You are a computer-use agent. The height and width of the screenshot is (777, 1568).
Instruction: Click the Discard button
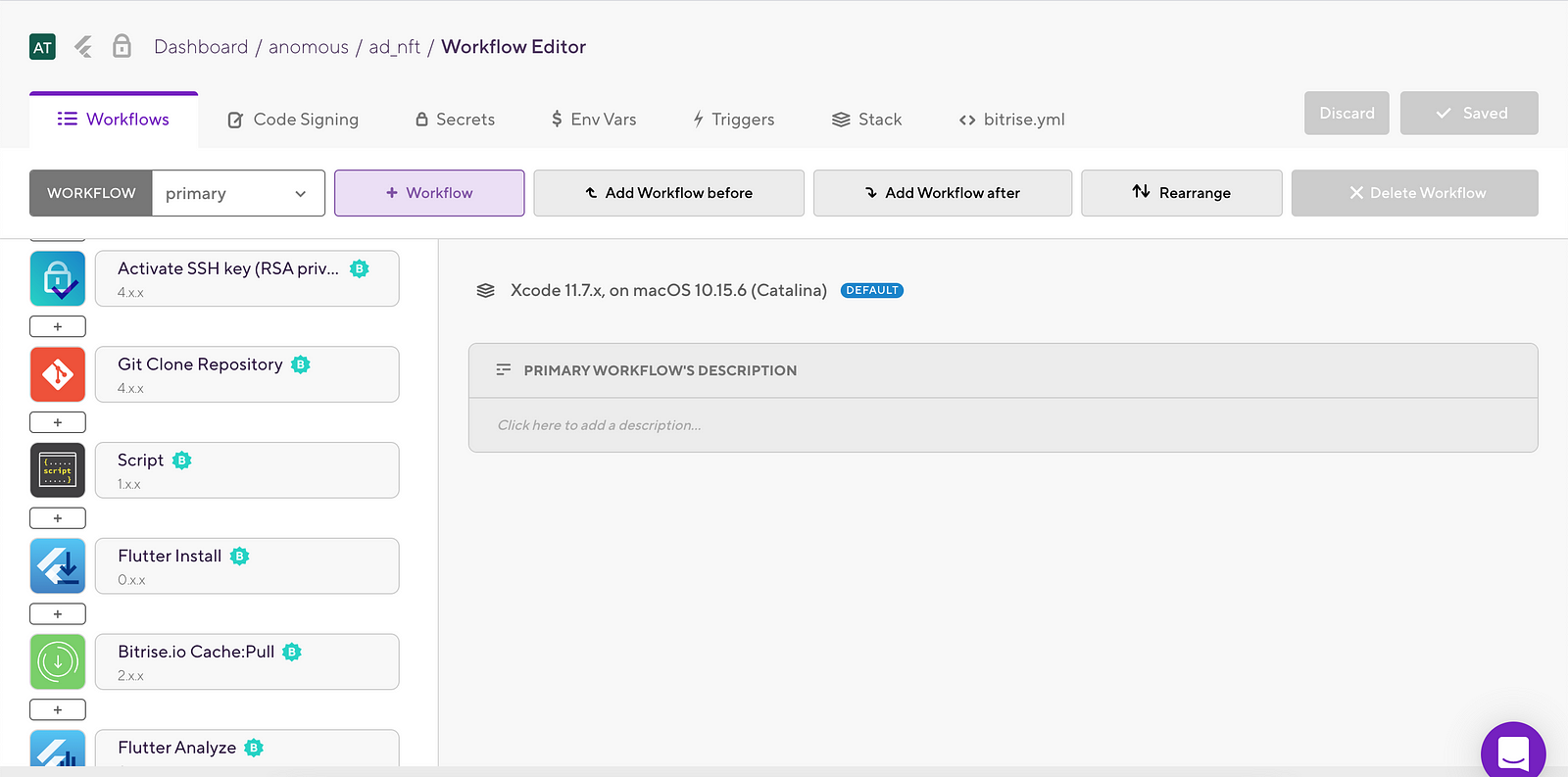1347,113
